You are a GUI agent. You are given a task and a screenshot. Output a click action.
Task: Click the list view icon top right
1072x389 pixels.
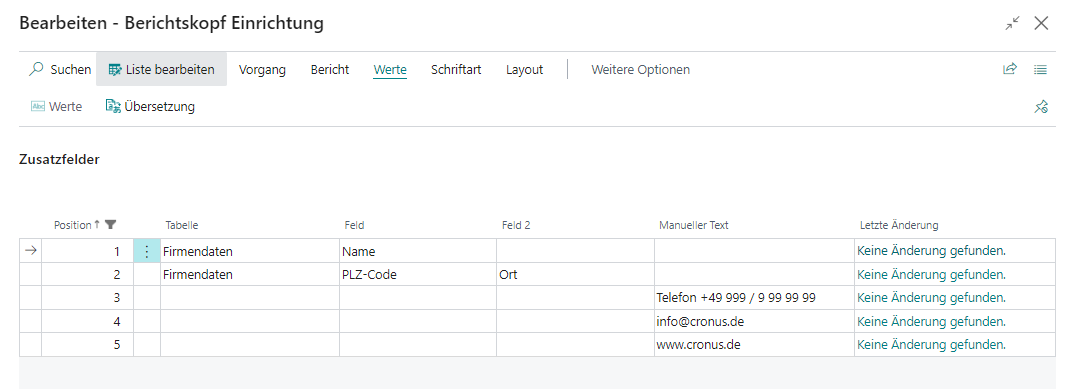coord(1041,69)
